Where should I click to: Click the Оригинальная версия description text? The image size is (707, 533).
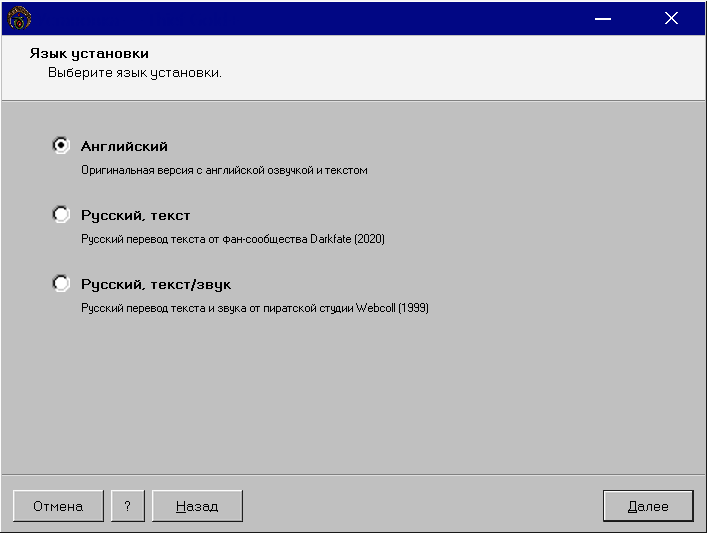[224, 170]
